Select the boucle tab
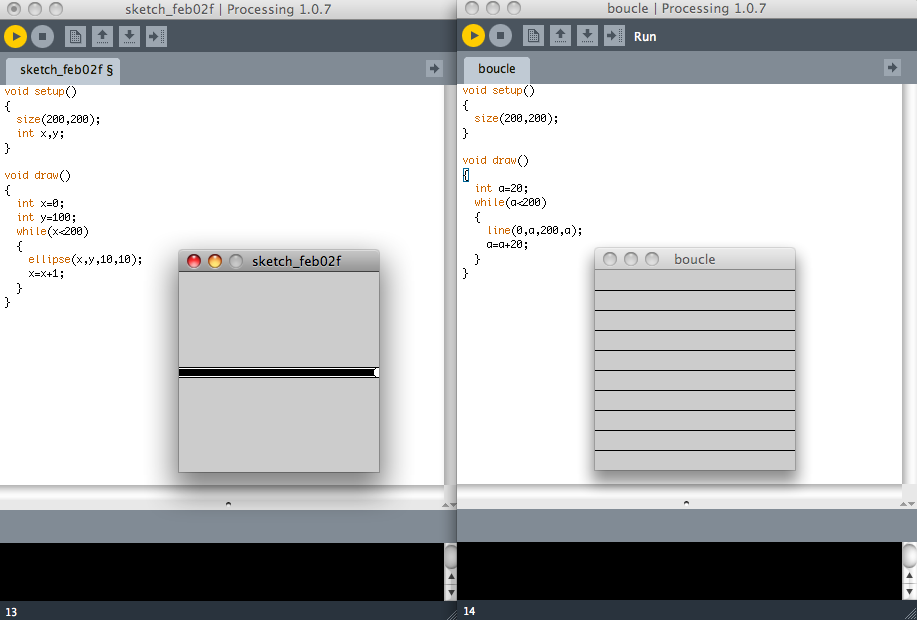Viewport: 917px width, 620px height. click(x=497, y=69)
